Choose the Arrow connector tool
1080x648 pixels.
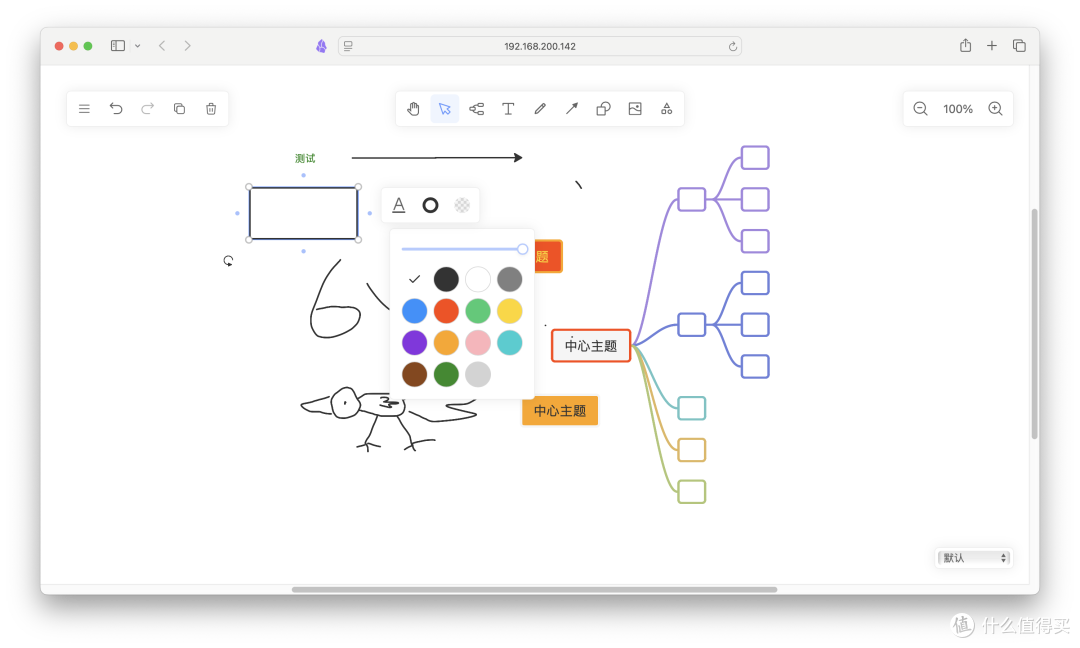coord(571,108)
